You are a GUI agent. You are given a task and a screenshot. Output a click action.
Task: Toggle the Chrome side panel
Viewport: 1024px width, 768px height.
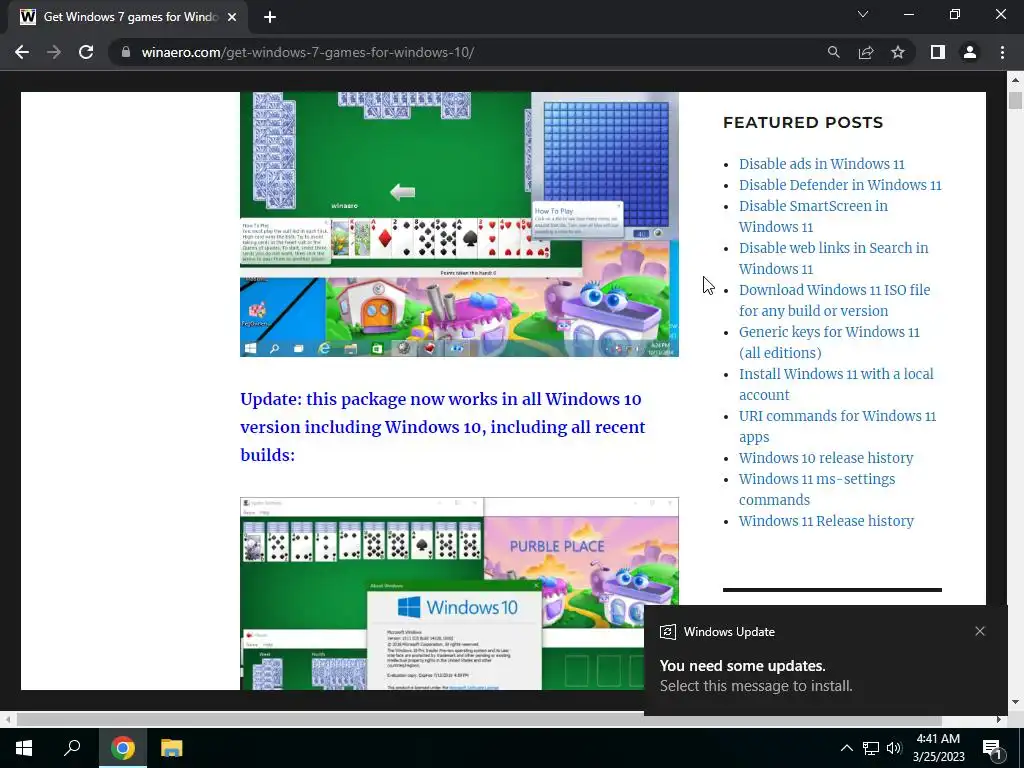click(938, 52)
